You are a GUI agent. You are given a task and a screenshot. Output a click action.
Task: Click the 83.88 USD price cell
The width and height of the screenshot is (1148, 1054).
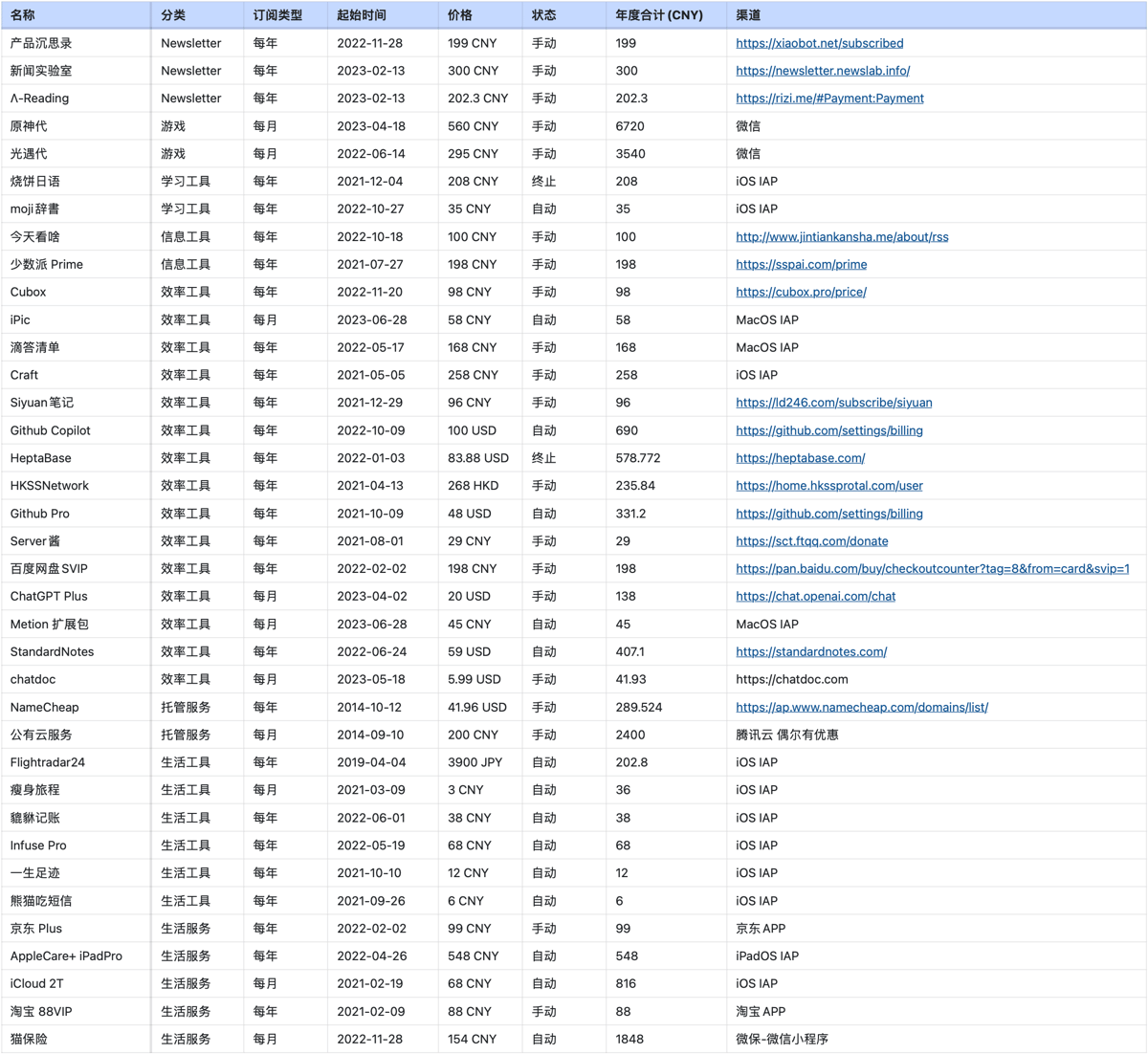(x=479, y=458)
